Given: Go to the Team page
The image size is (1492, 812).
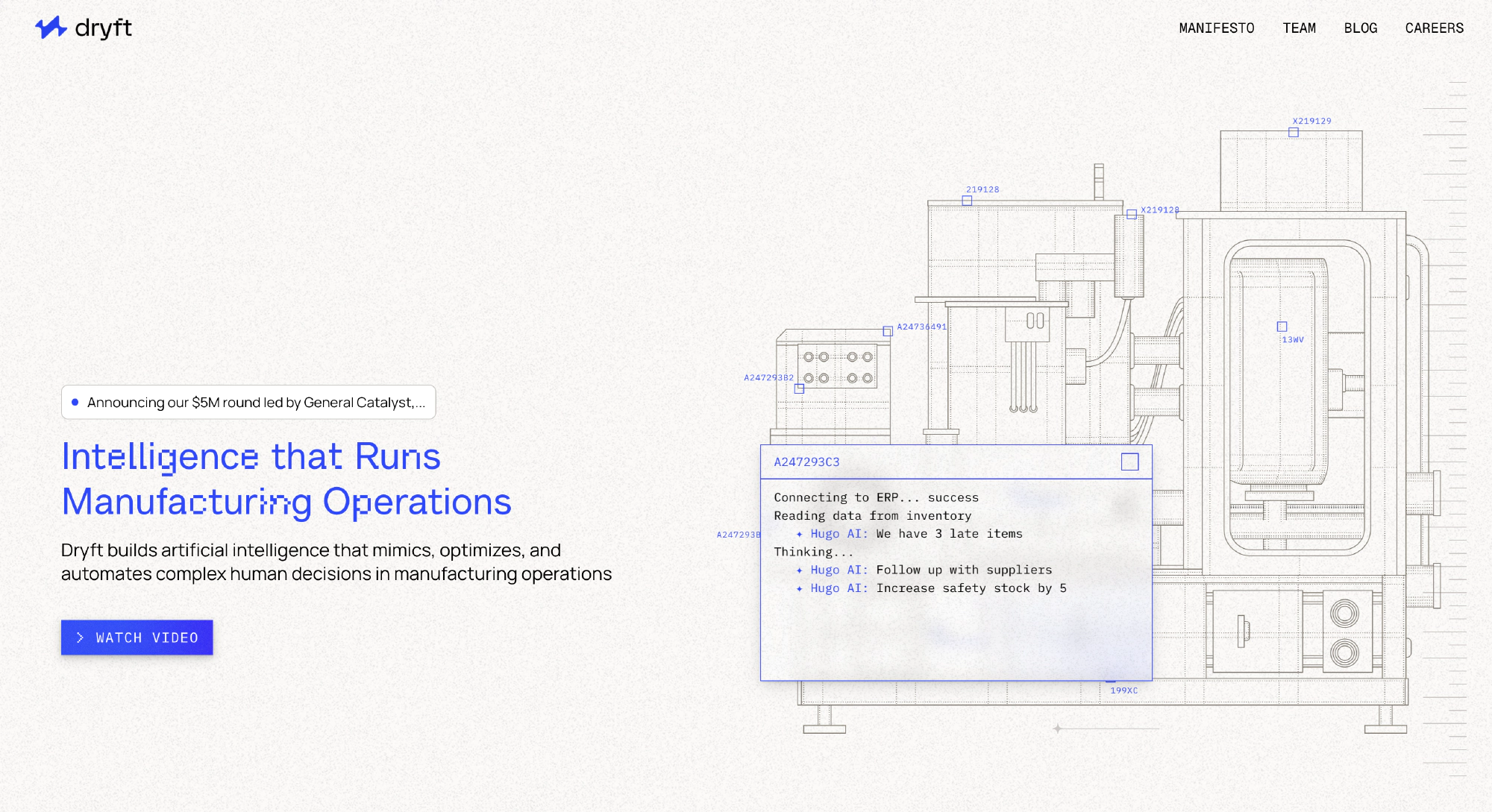Looking at the screenshot, I should (1299, 28).
